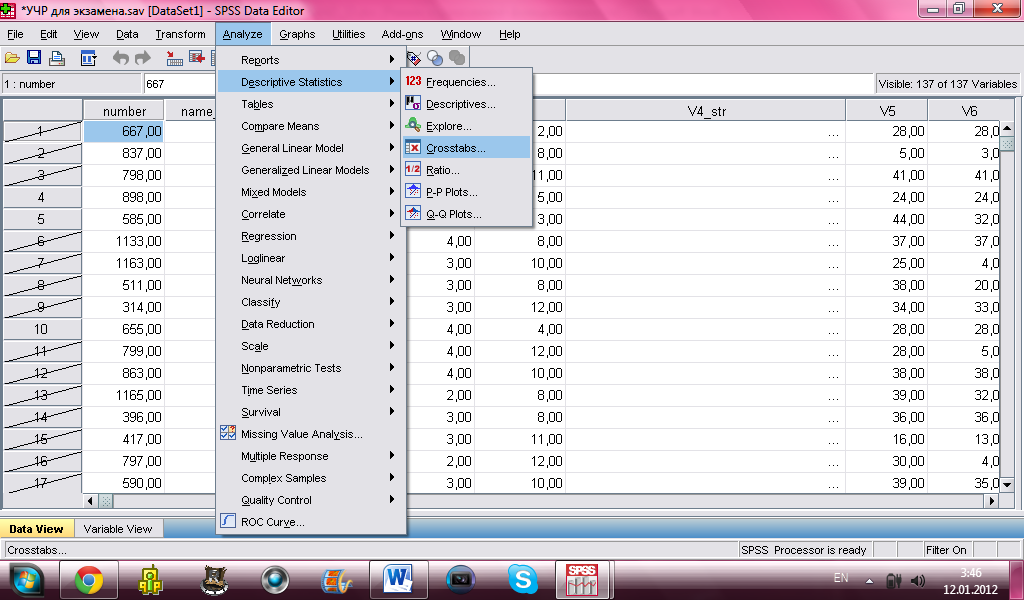Click the Redo arrow icon

click(x=142, y=58)
